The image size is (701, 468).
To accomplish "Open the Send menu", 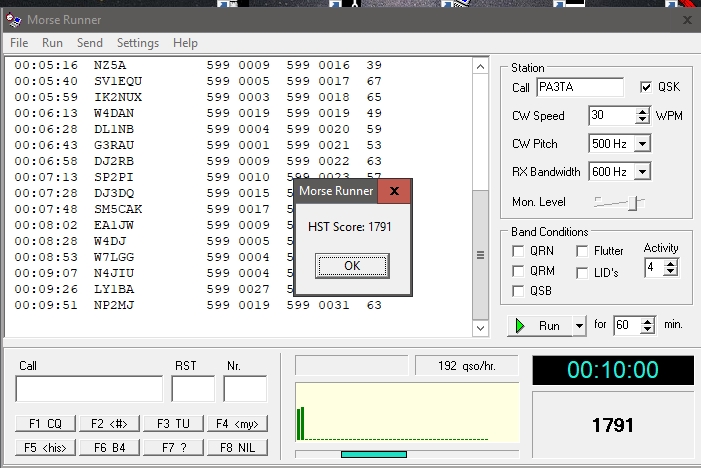I will coord(89,43).
